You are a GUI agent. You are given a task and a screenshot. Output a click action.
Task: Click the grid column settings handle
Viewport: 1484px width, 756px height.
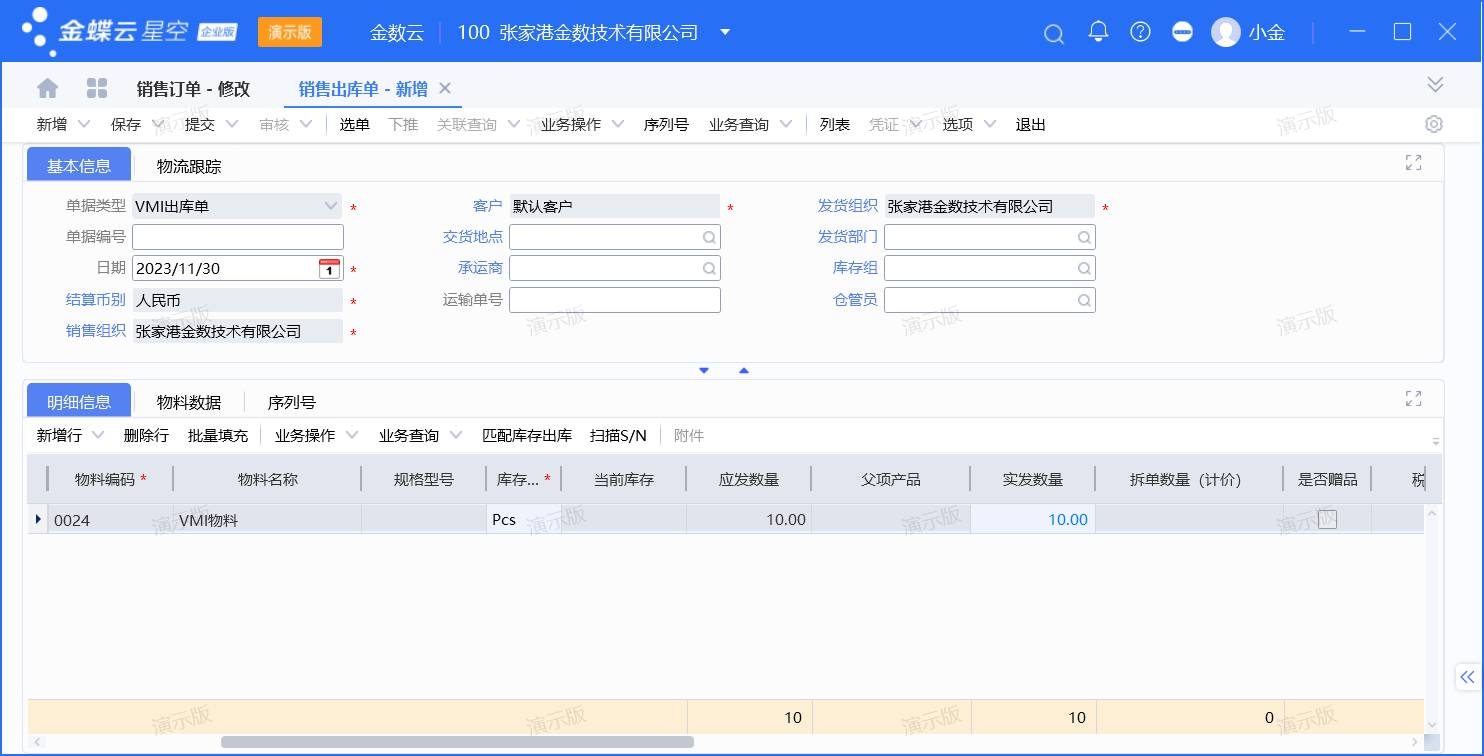[x=1436, y=441]
